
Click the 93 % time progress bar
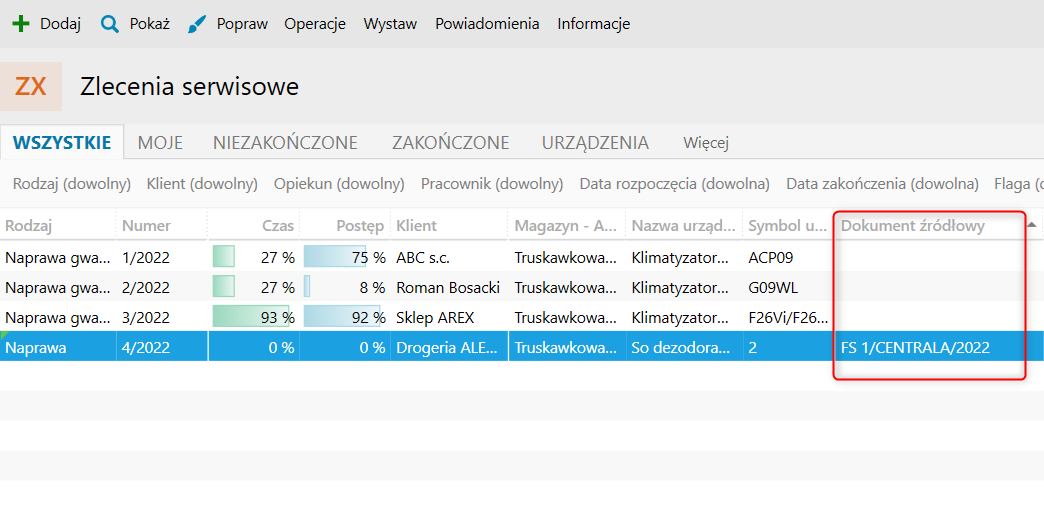[x=252, y=318]
